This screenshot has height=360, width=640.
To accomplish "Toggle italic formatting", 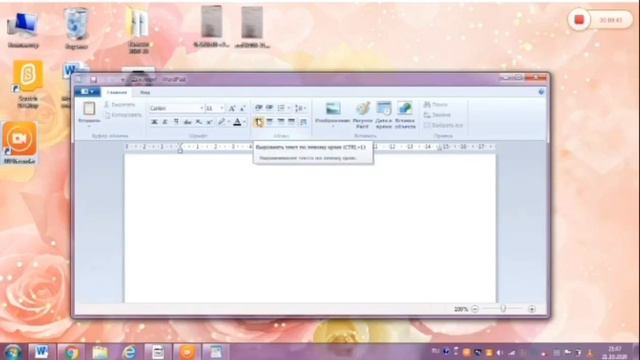I will [165, 122].
